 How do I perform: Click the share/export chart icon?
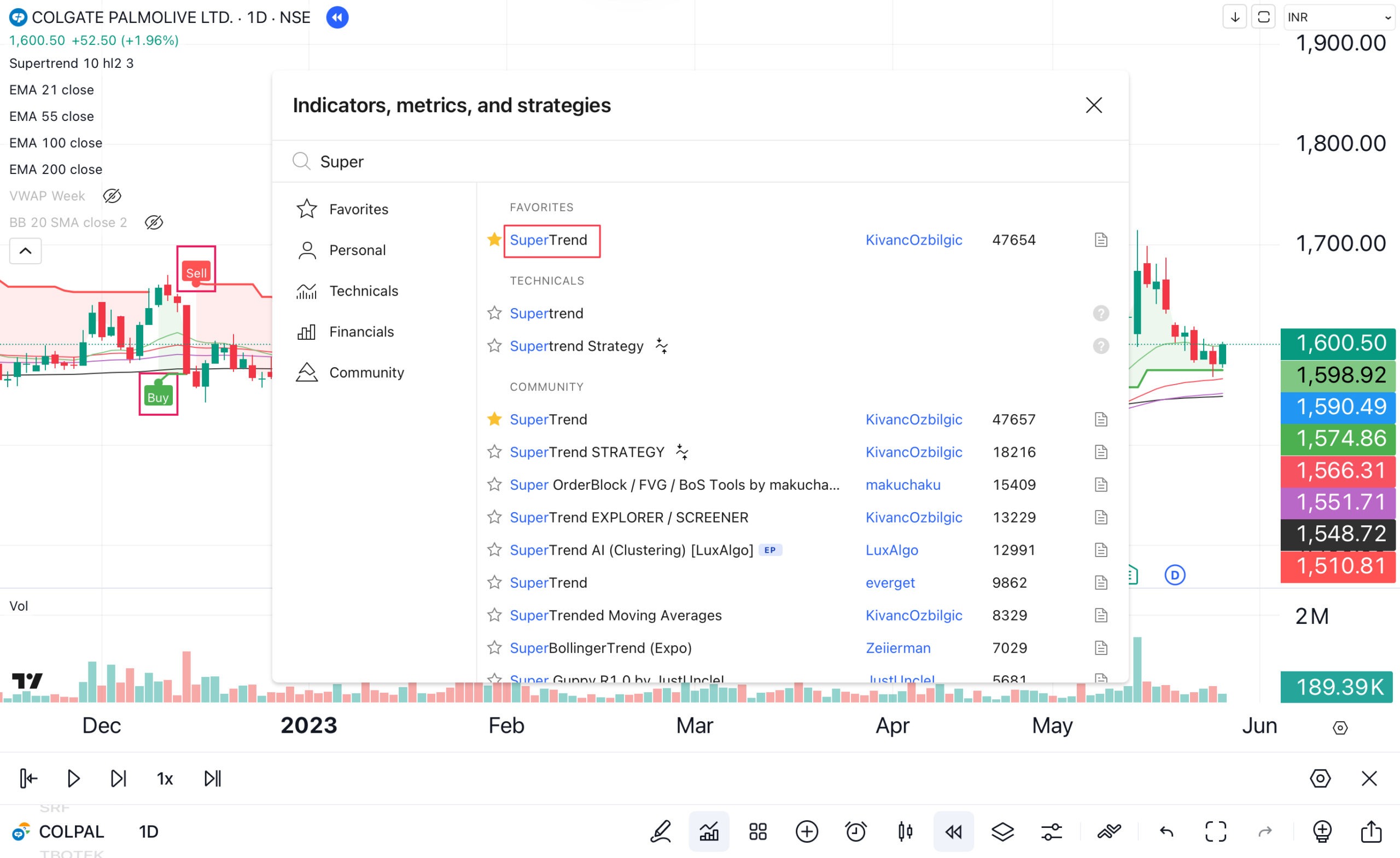(1371, 831)
